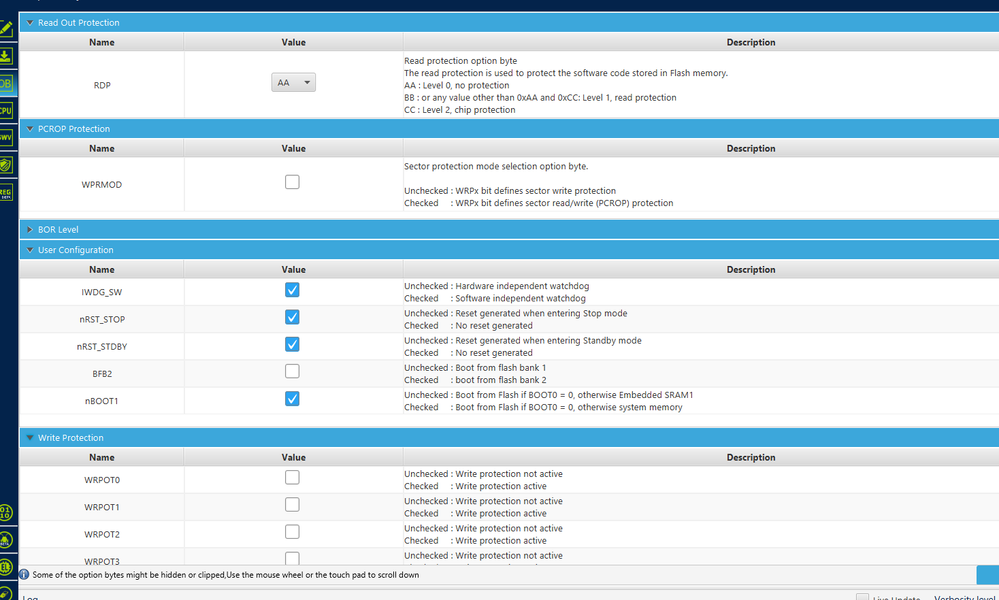Select the nRST_STDBY name cell
The height and width of the screenshot is (600, 999).
102,346
